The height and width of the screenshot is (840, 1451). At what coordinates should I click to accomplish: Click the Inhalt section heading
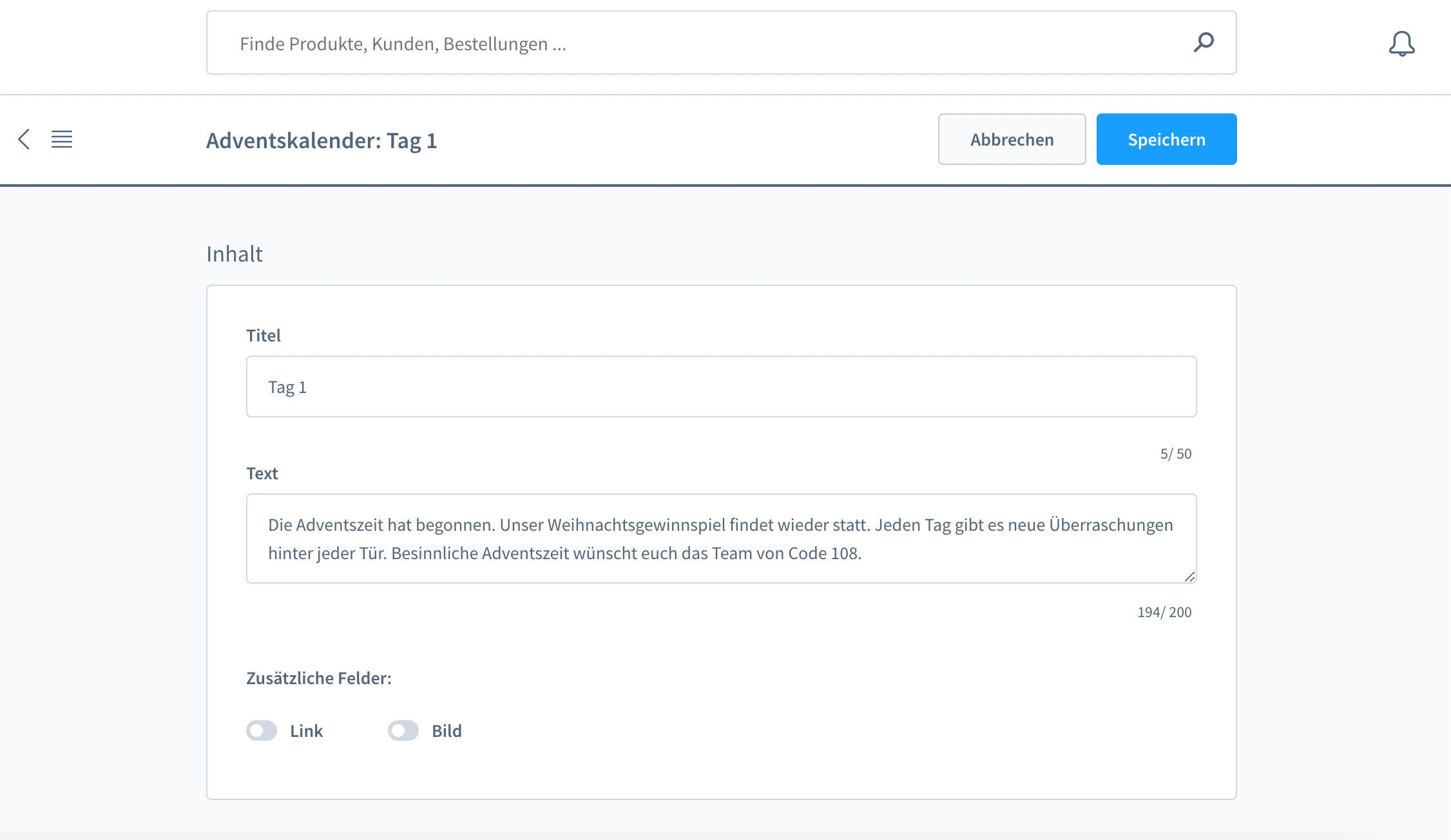235,254
